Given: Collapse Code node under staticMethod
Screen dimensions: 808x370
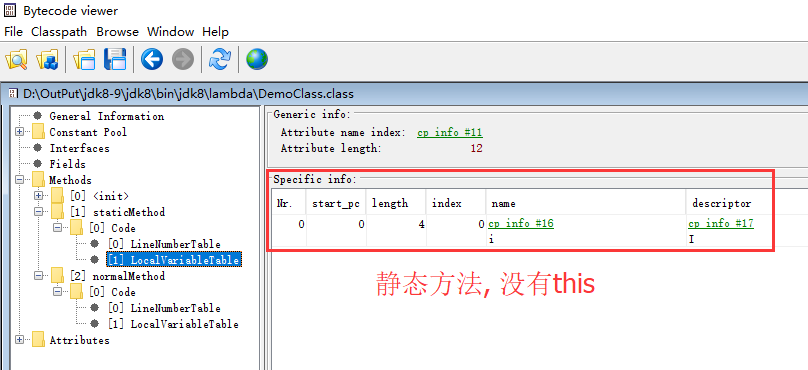Looking at the screenshot, I should click(x=57, y=228).
